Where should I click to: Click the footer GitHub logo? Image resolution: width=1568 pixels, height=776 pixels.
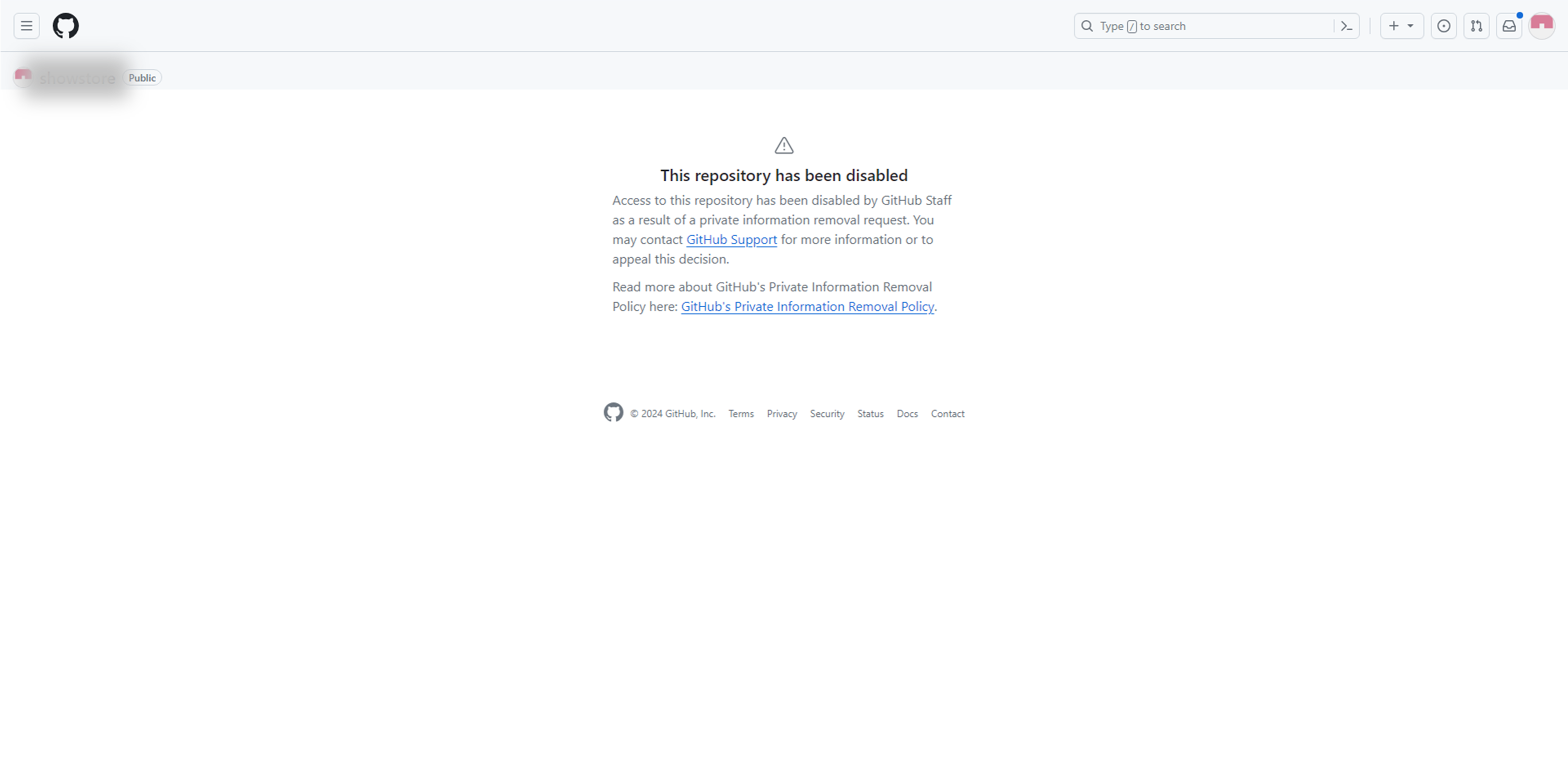pos(613,412)
